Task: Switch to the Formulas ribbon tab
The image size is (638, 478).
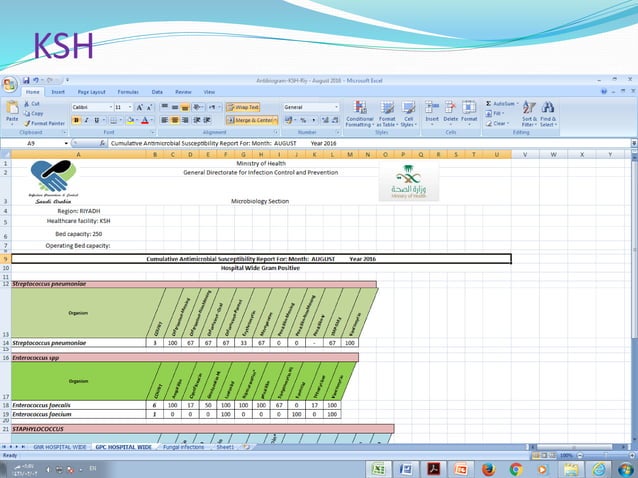Action: click(127, 91)
